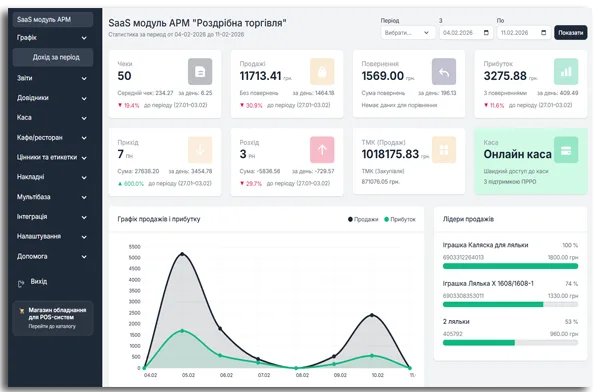Click the Продажі value 11713.41
Viewport: 600px width, 392px height.
(260, 76)
